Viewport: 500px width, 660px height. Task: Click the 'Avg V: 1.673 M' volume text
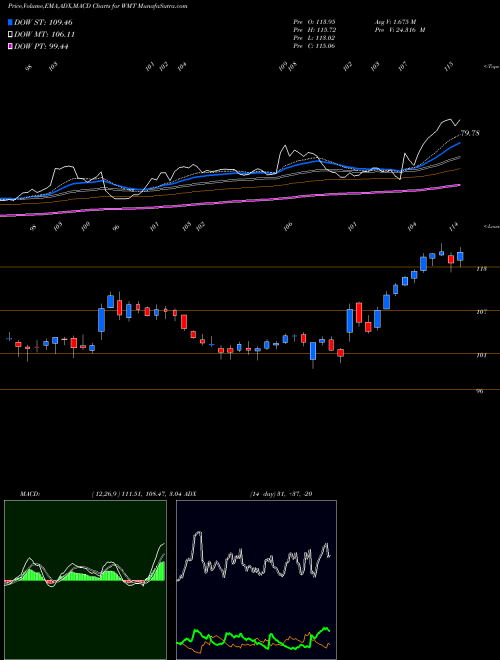[395, 22]
